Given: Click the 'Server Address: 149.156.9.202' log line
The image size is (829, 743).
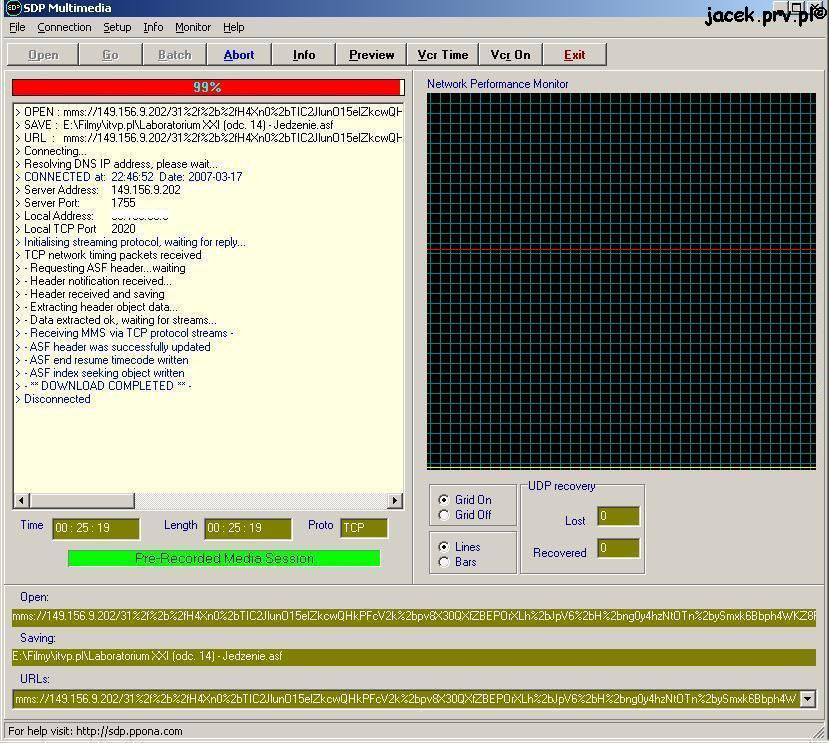Looking at the screenshot, I should pyautogui.click(x=98, y=190).
